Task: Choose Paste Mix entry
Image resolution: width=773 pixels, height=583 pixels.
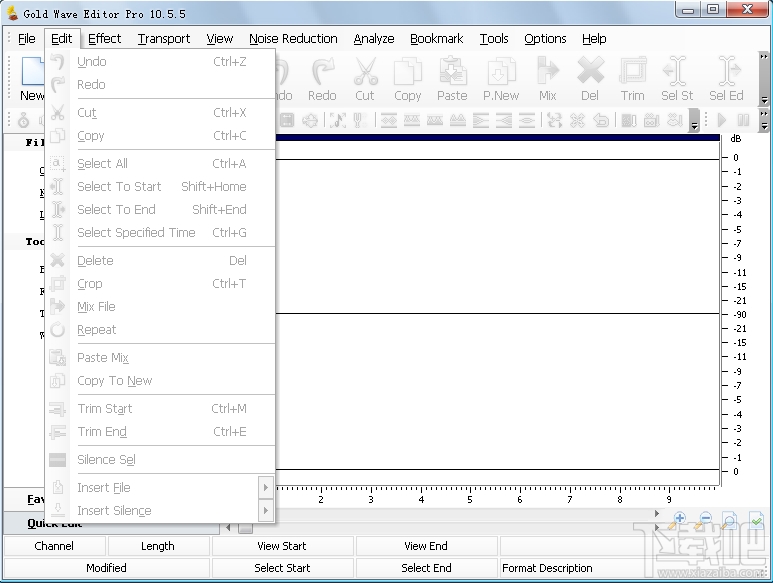Action: tap(160, 358)
